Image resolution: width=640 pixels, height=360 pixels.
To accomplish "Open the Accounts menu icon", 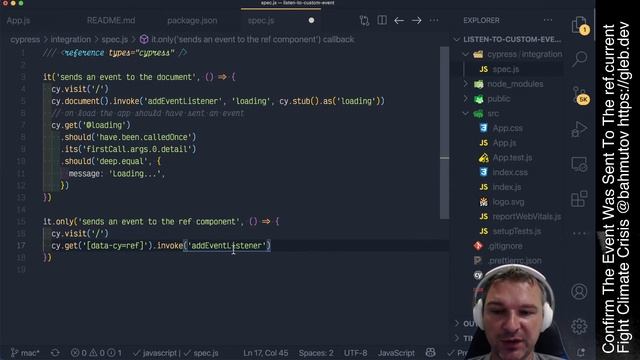I will tap(579, 291).
